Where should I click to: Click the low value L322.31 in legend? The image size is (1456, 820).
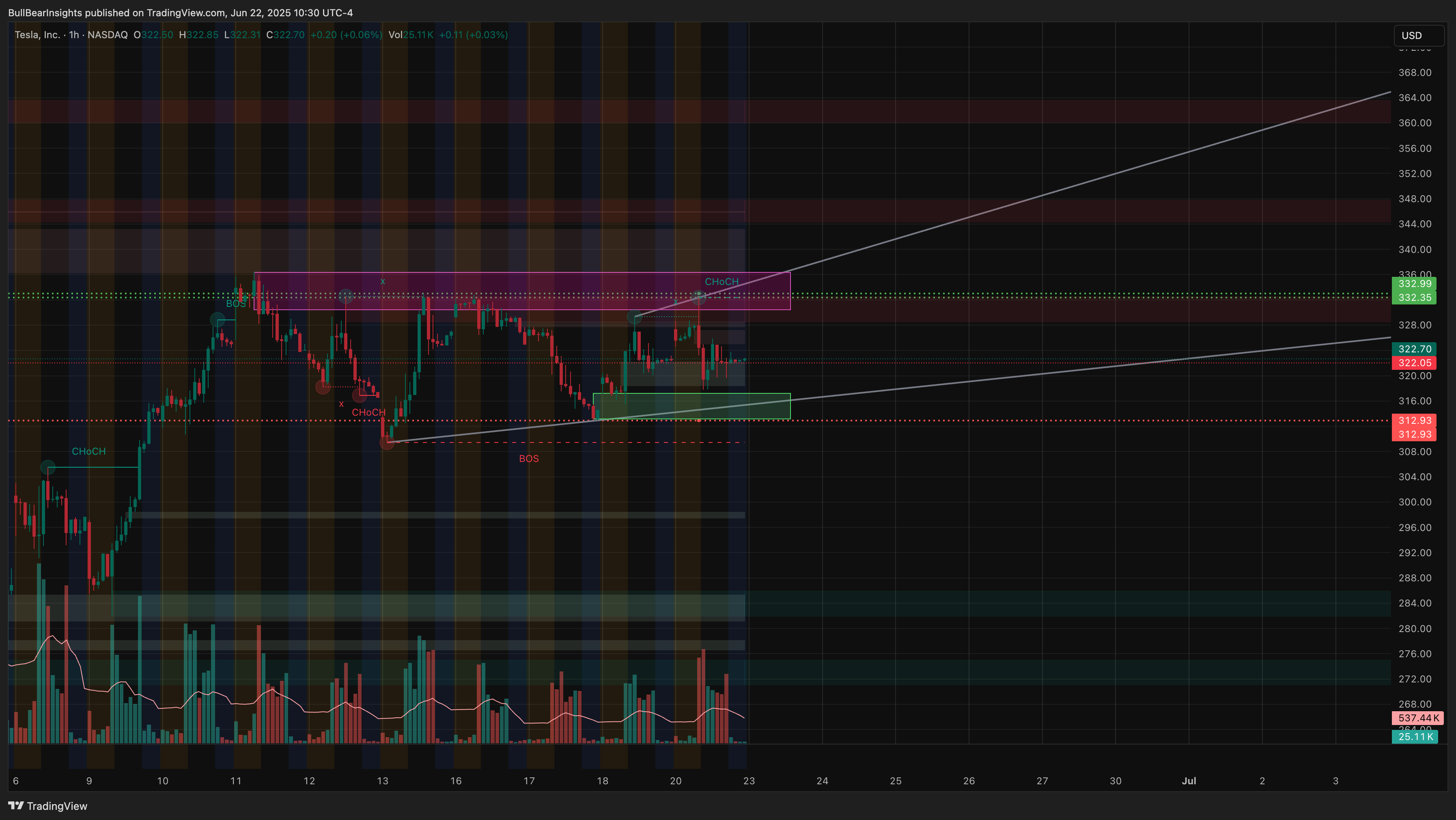point(243,35)
